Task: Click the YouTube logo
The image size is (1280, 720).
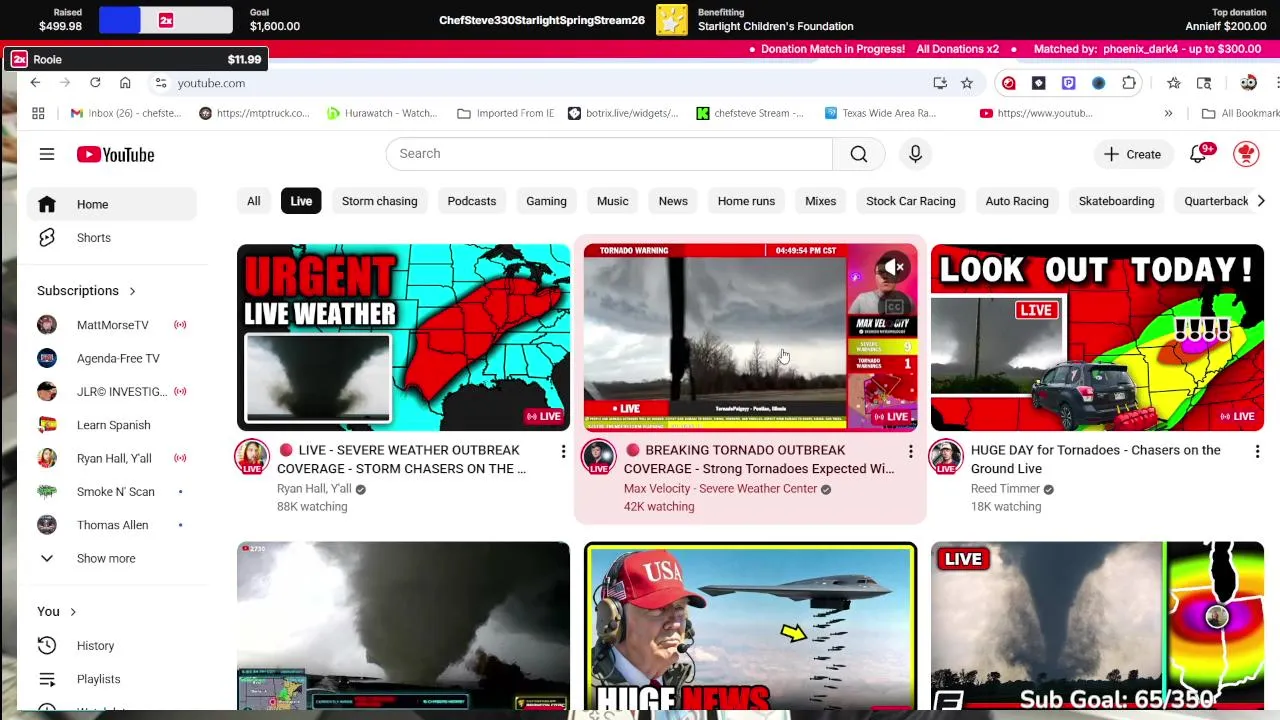Action: (x=116, y=154)
